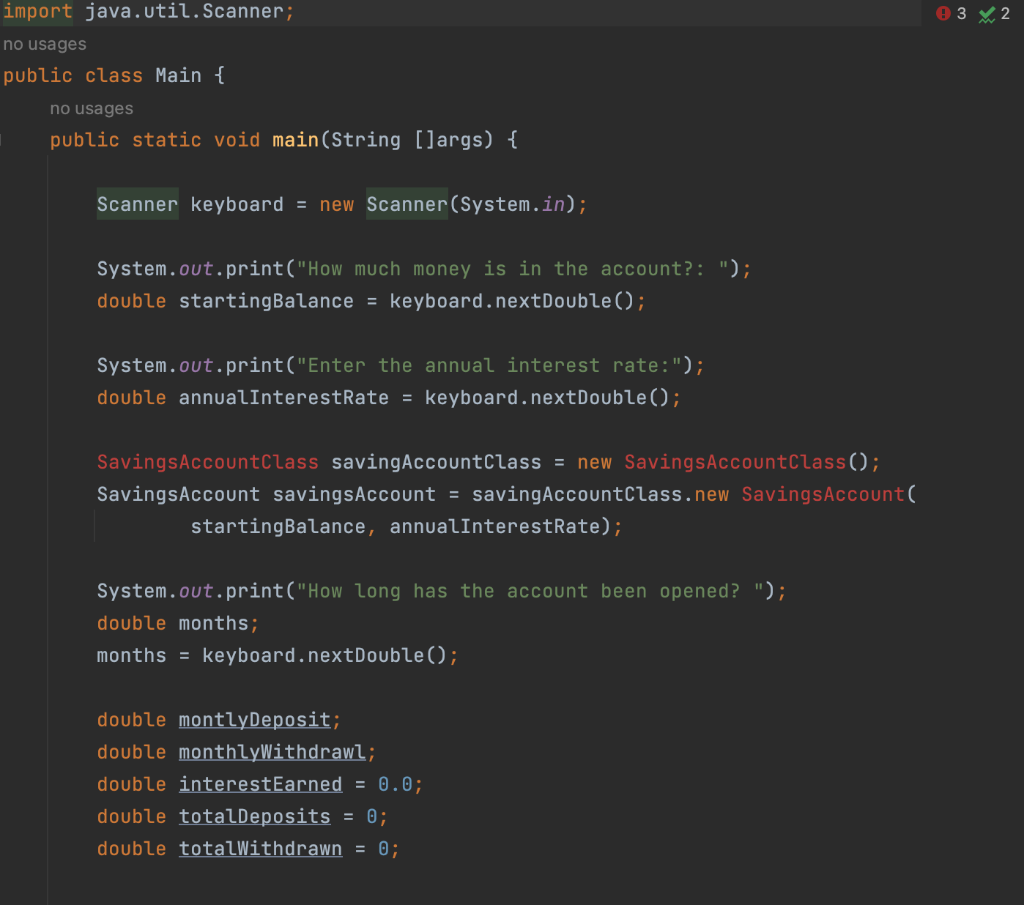Viewport: 1024px width, 905px height.
Task: Click the import keyword on the first line
Action: (37, 12)
